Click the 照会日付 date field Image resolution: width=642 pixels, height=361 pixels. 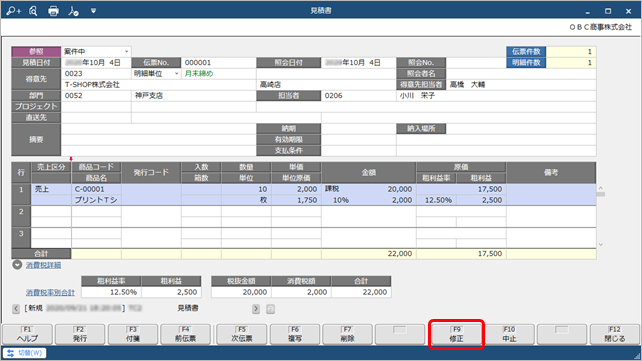358,63
